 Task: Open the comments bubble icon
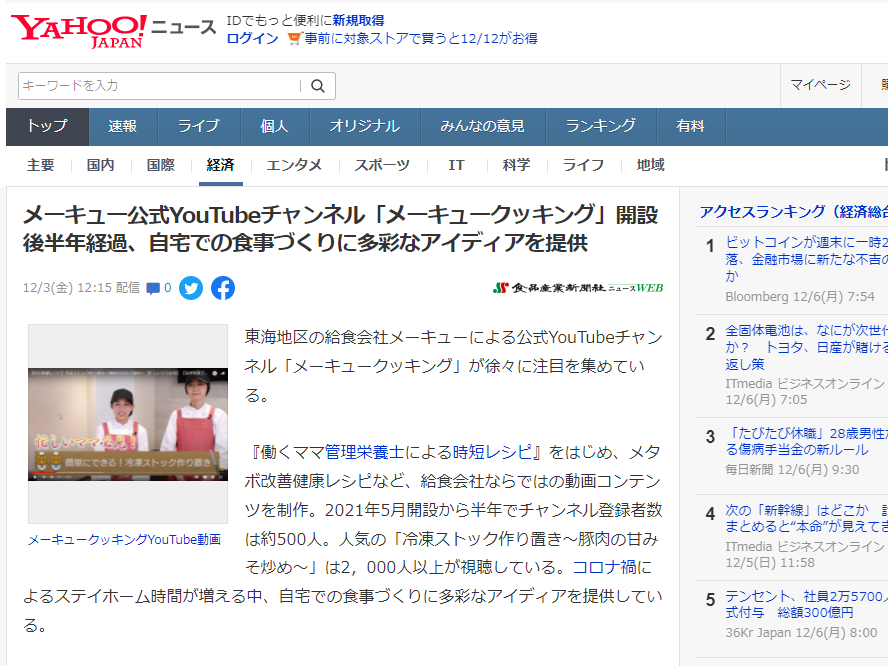[x=153, y=288]
